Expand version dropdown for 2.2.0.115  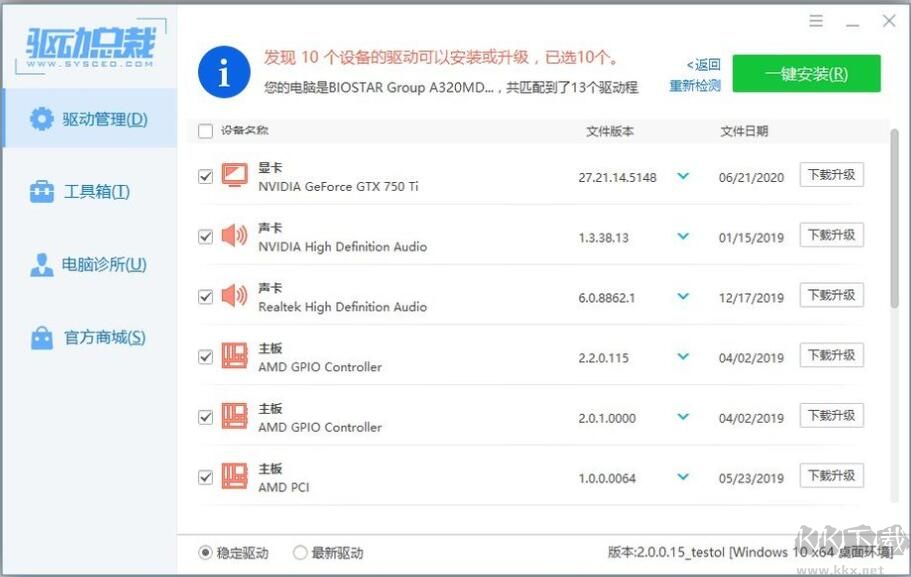(683, 356)
